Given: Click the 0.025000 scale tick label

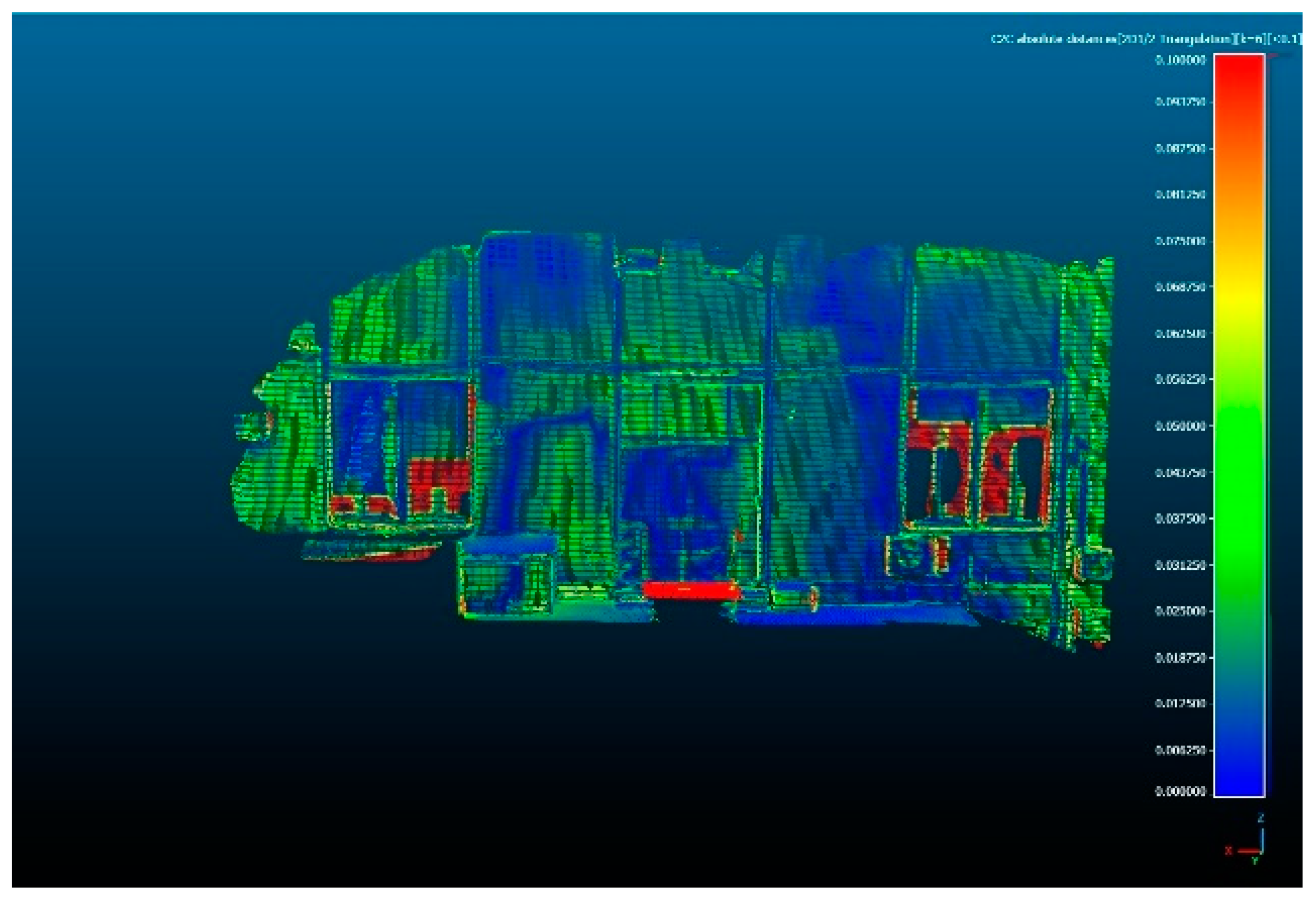Looking at the screenshot, I should click(x=1180, y=611).
